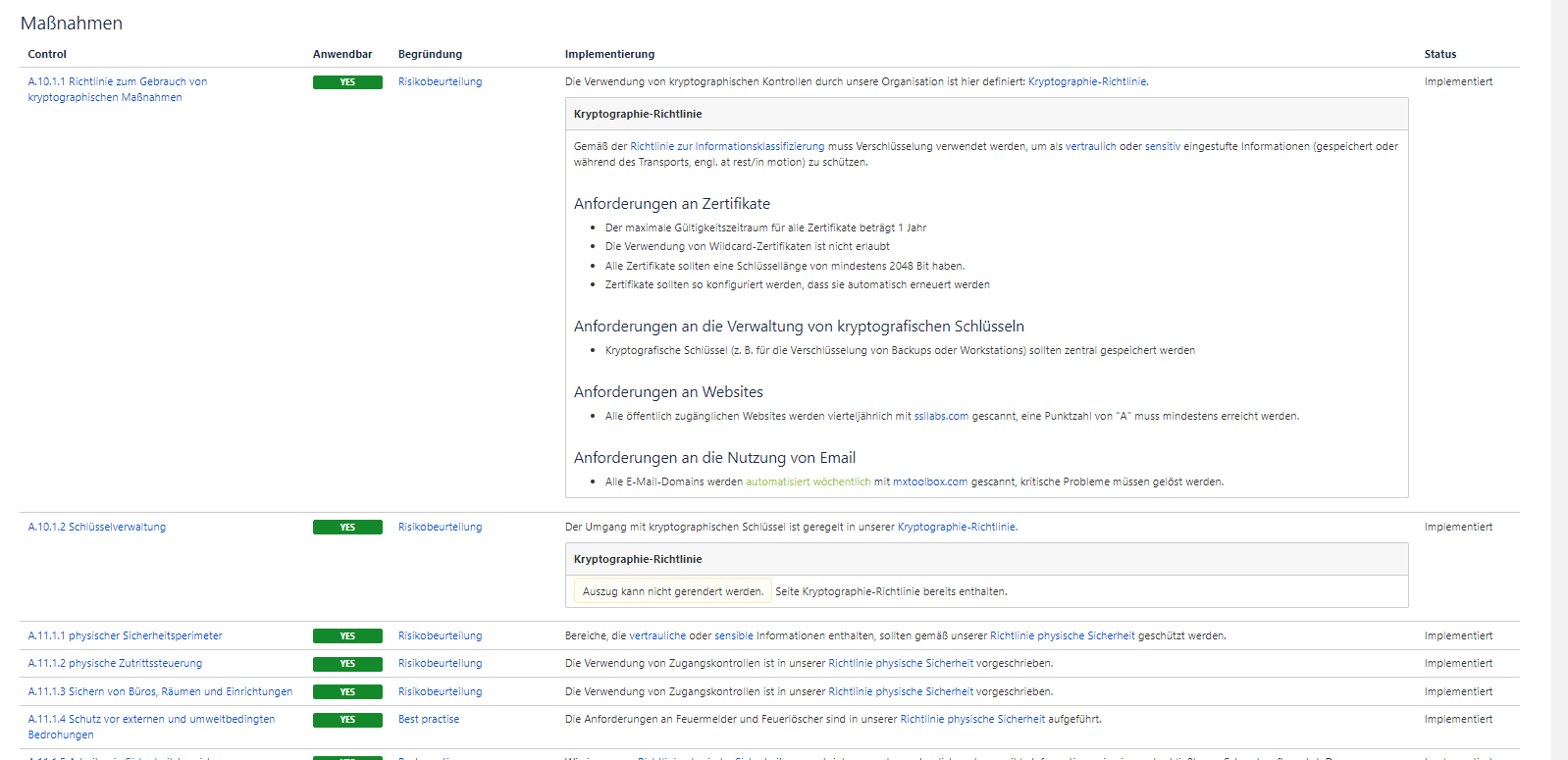The image size is (1568, 760).
Task: Click the 'sensitiv' classification link
Action: [1162, 147]
